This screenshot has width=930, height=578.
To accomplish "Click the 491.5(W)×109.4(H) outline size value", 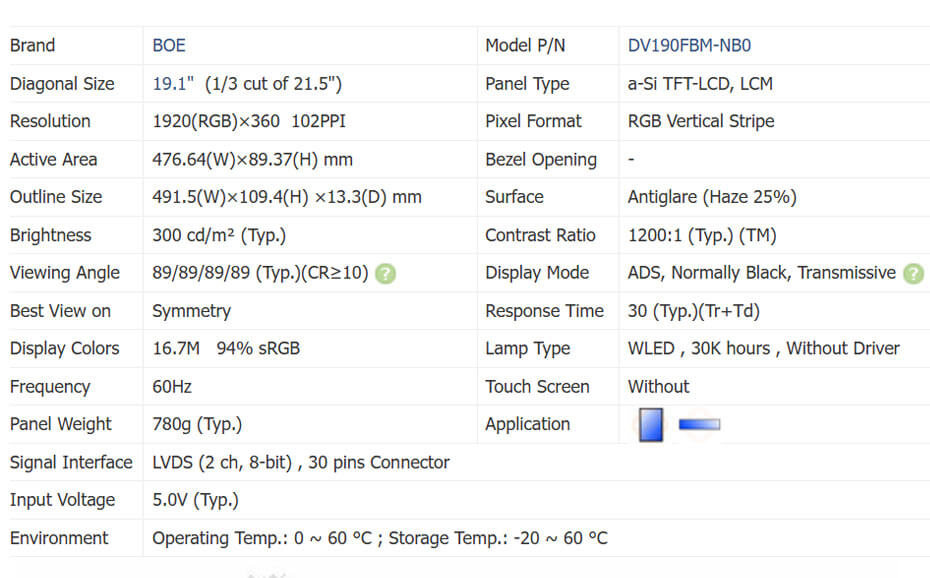I will 287,197.
